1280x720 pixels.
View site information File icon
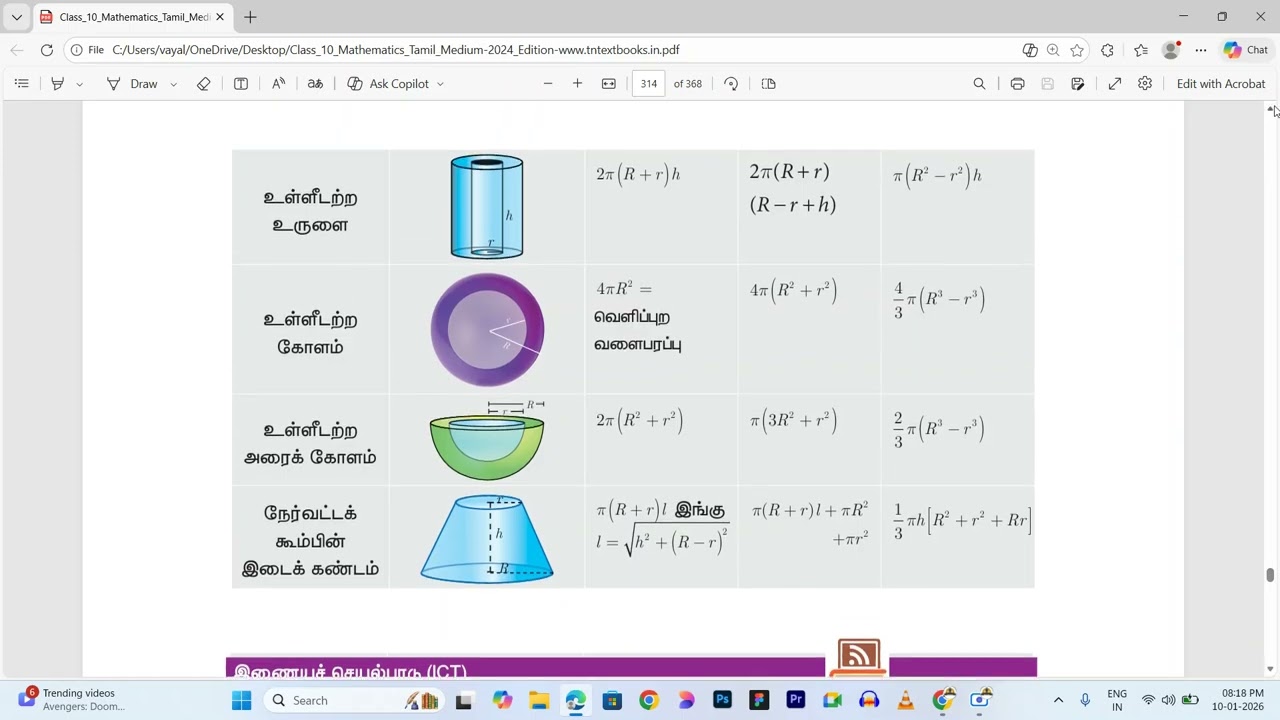[87, 50]
